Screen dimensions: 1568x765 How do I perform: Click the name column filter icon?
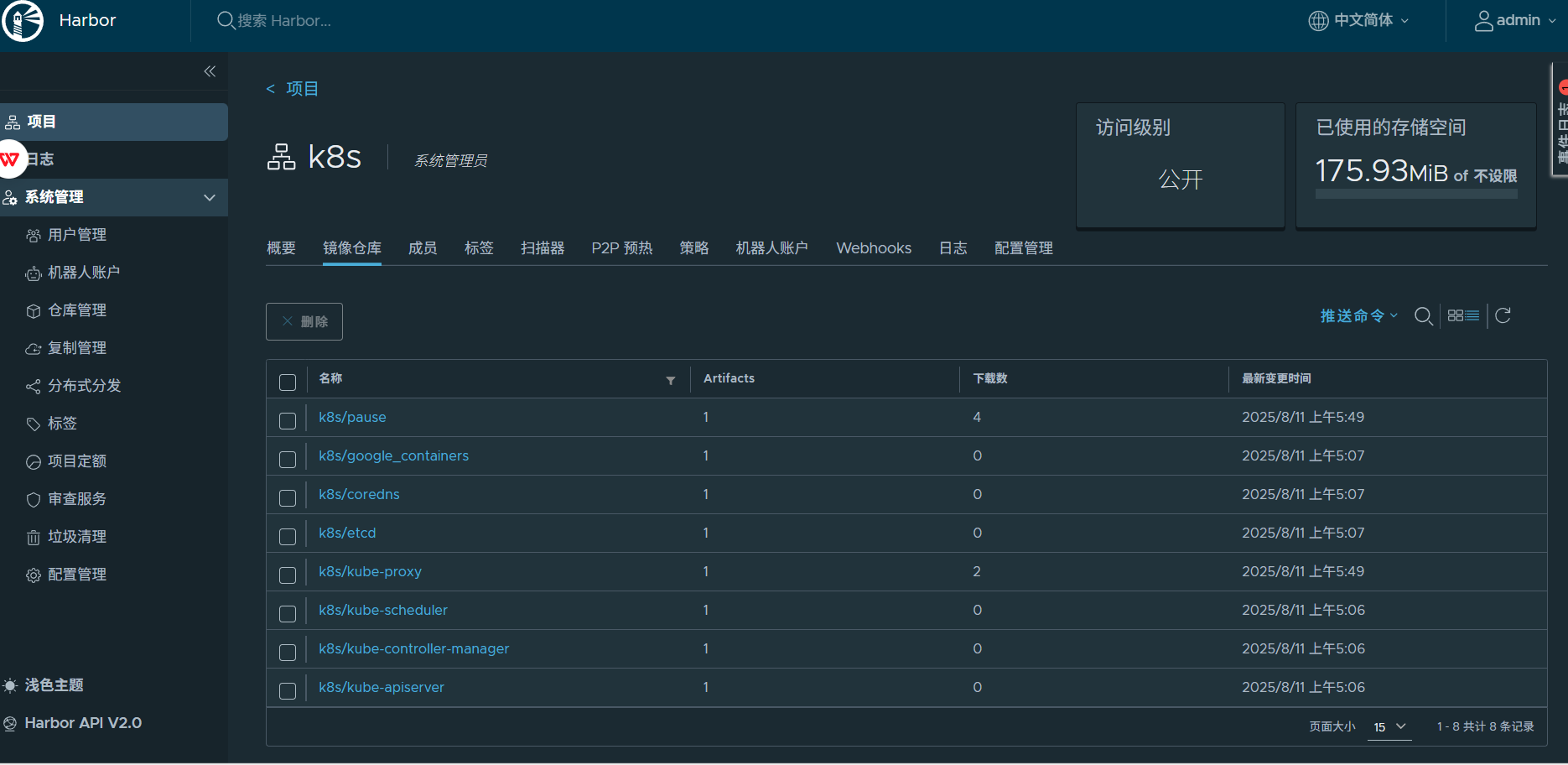pos(671,381)
